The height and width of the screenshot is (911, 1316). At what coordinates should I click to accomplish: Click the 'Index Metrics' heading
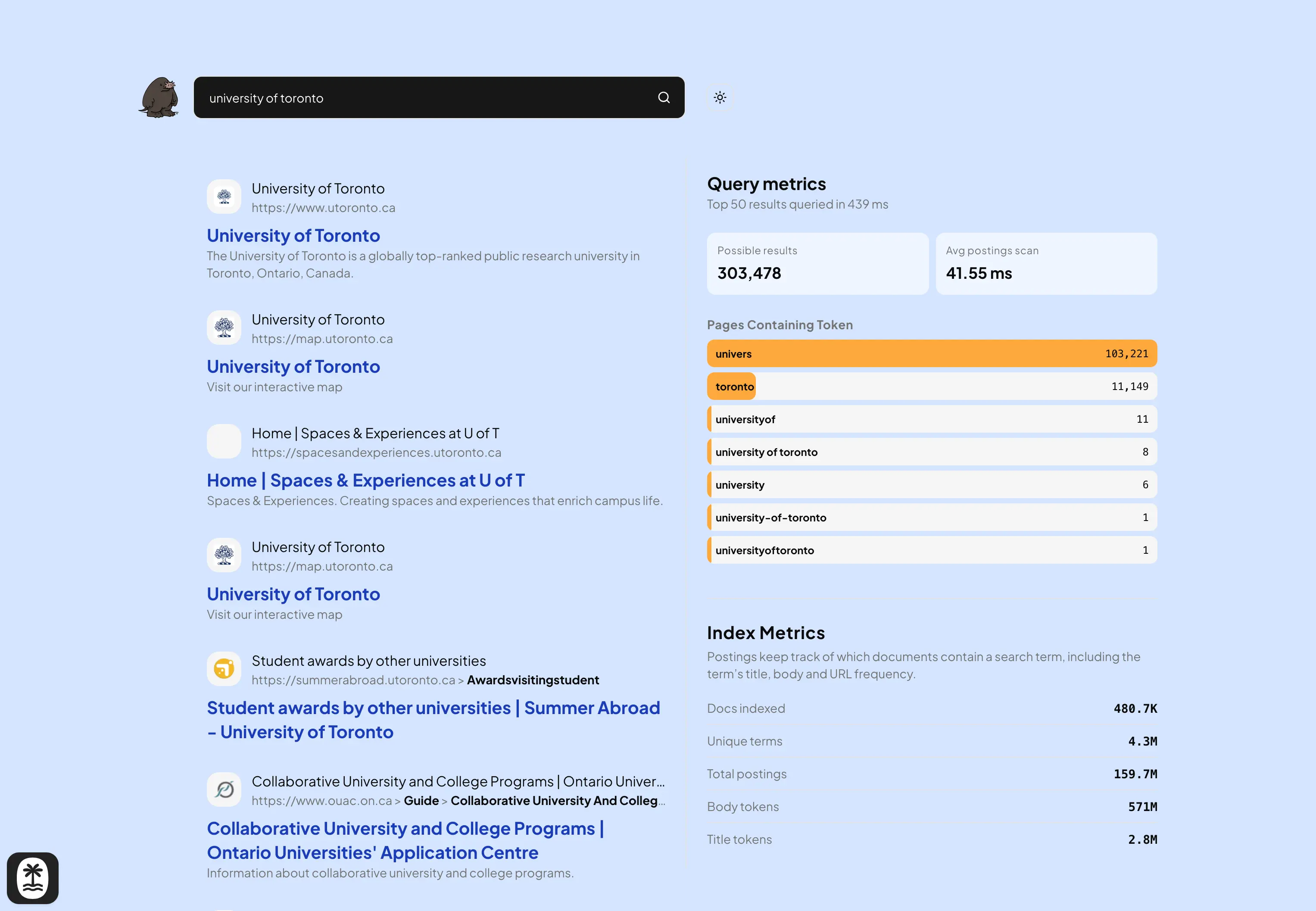coord(766,633)
